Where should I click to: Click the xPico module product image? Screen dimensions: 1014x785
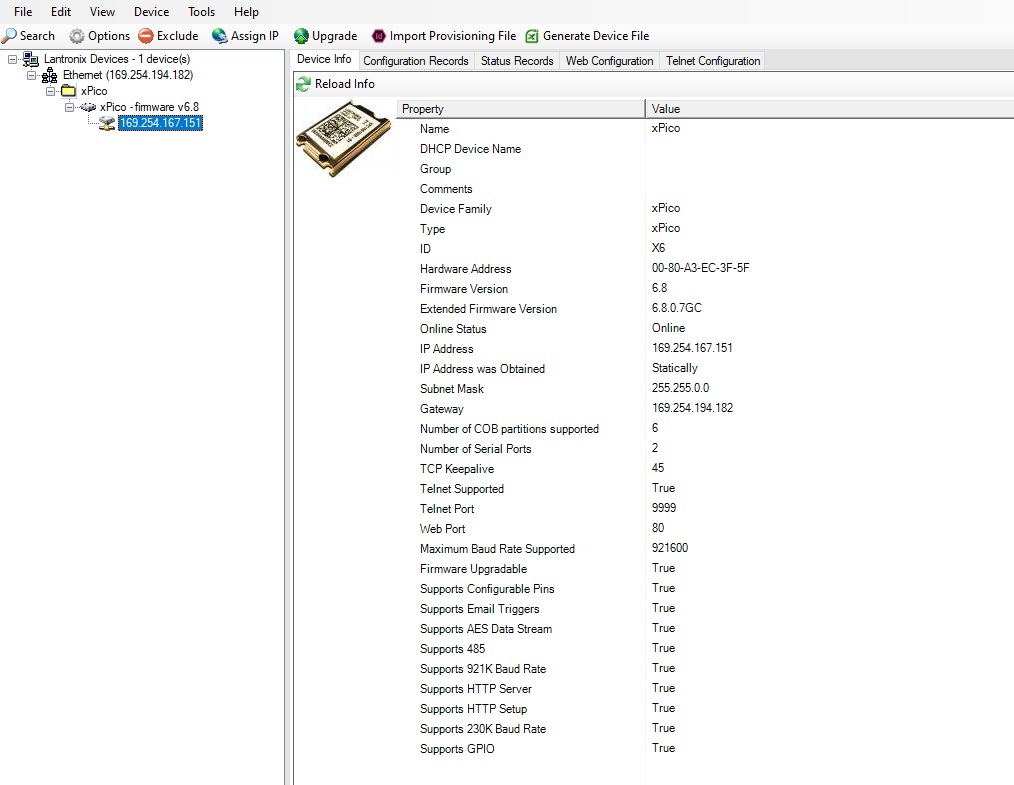[x=343, y=138]
